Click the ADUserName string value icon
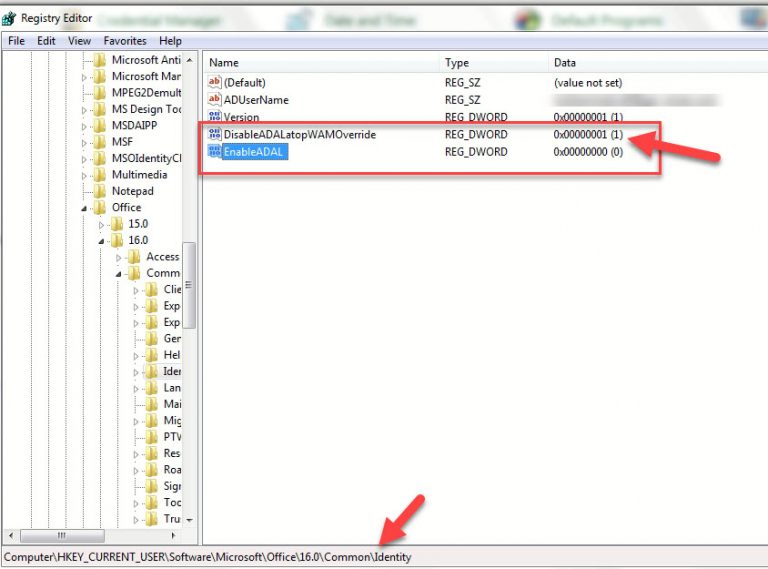This screenshot has width=768, height=569. click(x=214, y=100)
